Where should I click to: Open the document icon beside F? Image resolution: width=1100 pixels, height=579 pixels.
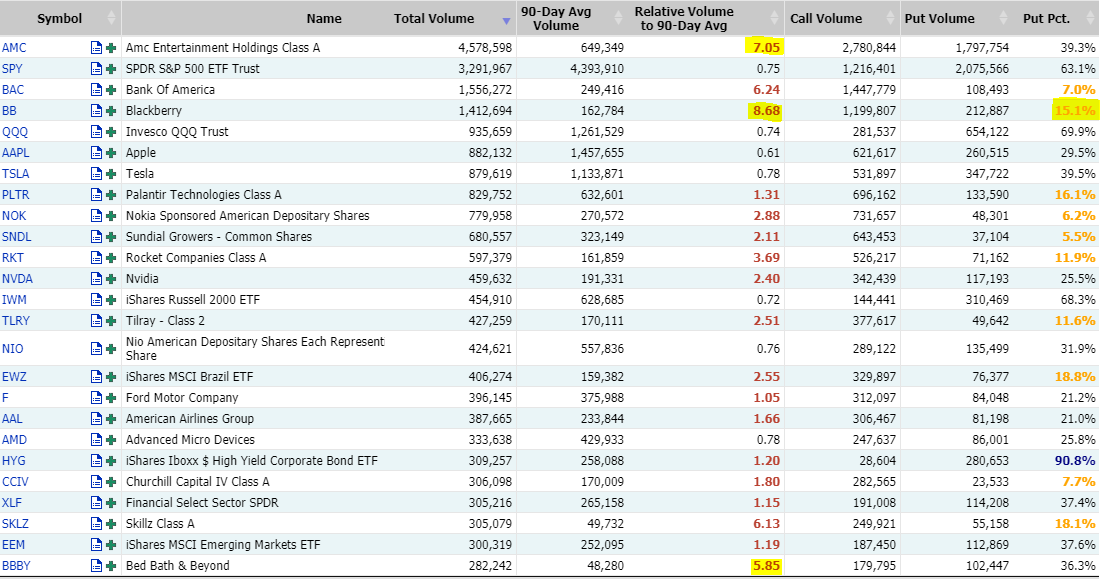96,398
